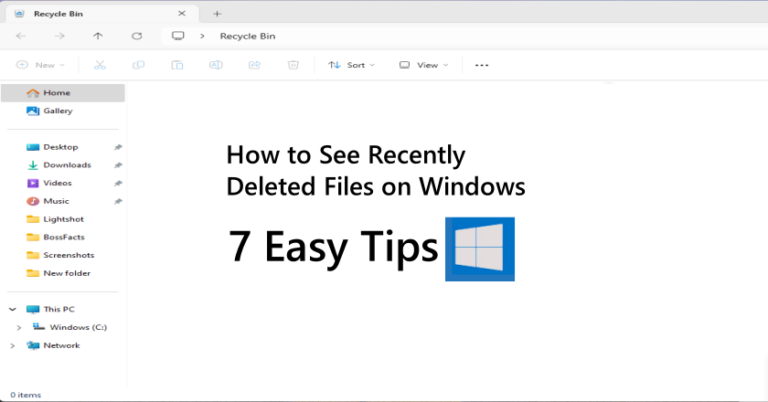Open the View dropdown menu
Viewport: 768px width, 402px height.
coord(424,65)
